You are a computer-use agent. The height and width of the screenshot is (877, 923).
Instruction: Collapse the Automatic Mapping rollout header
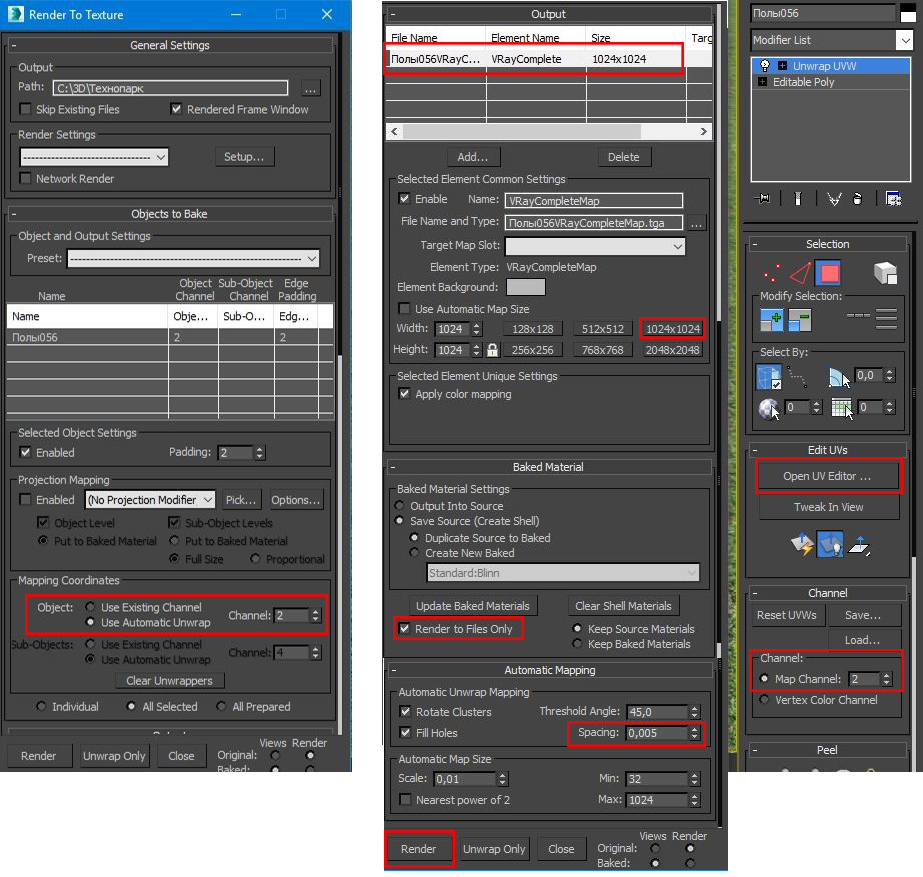tap(550, 670)
